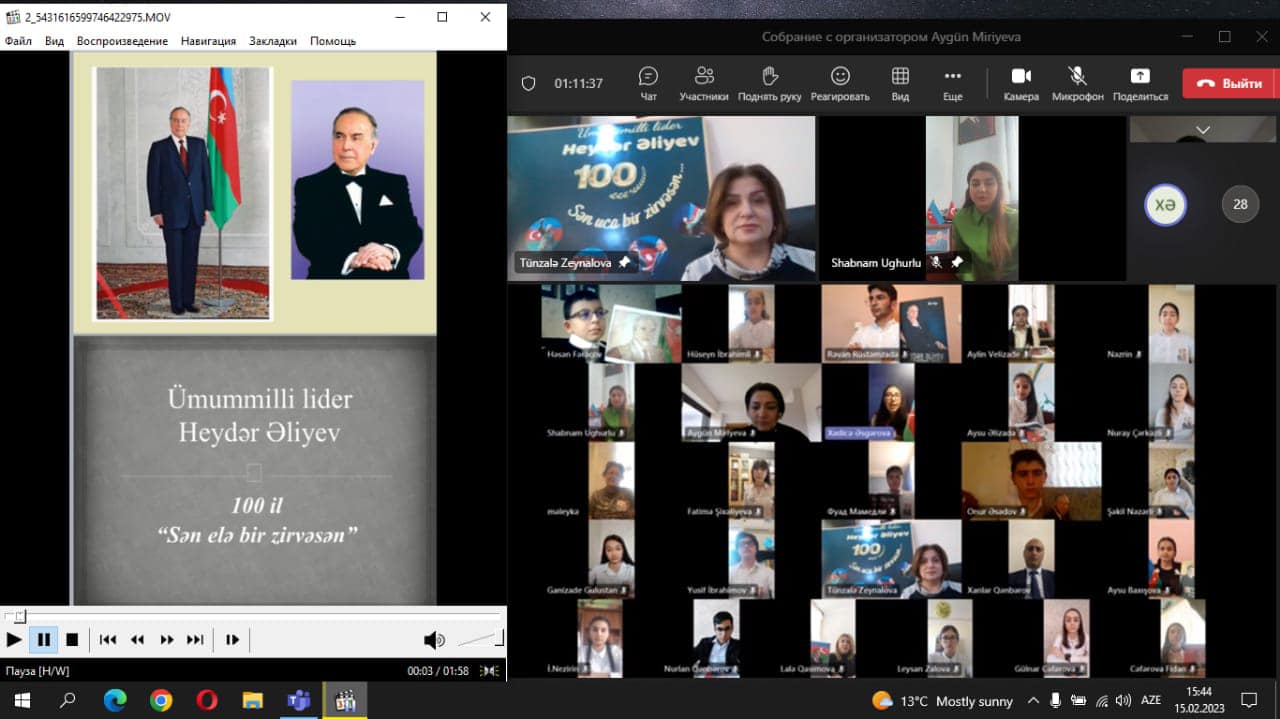The height and width of the screenshot is (719, 1280).
Task: Open the Помощь menu
Action: pyautogui.click(x=333, y=41)
